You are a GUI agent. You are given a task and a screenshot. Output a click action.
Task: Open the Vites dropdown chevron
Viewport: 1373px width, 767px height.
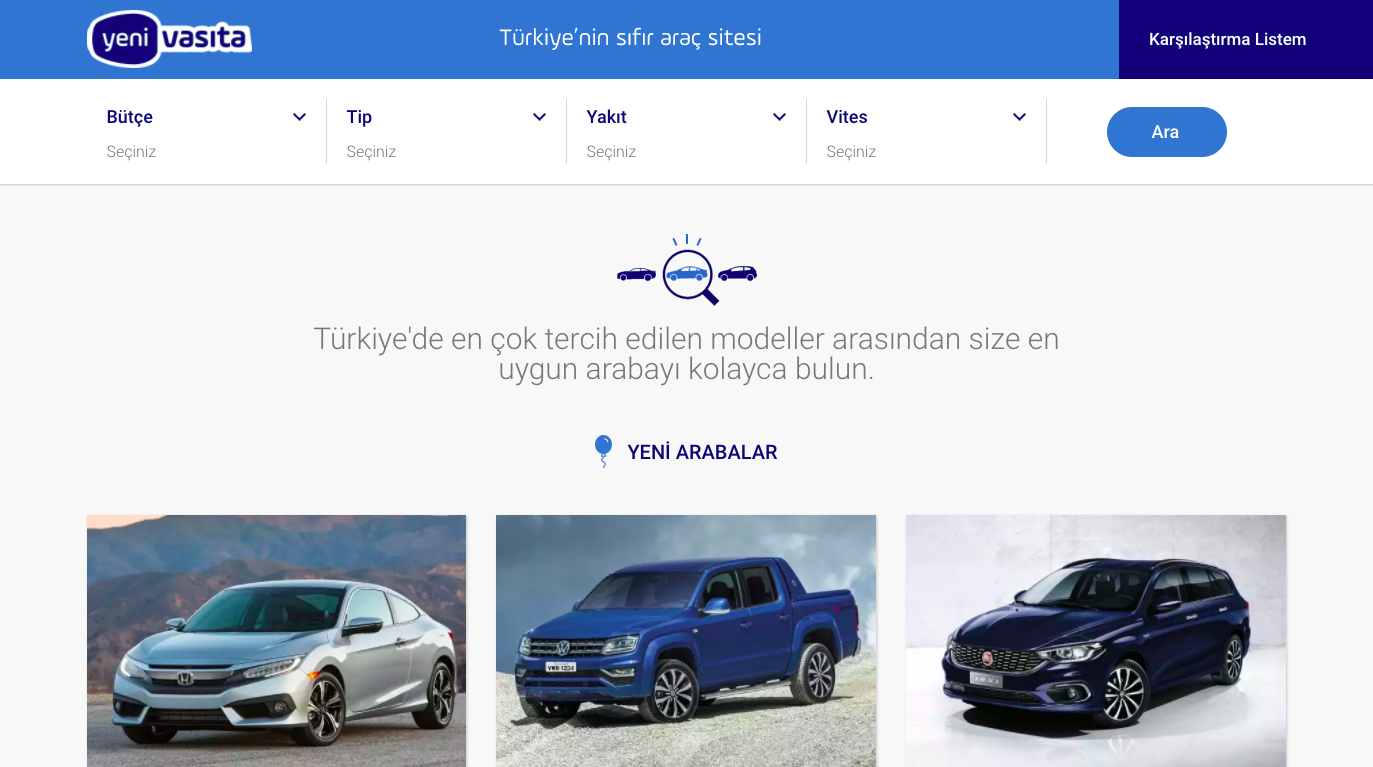1019,117
